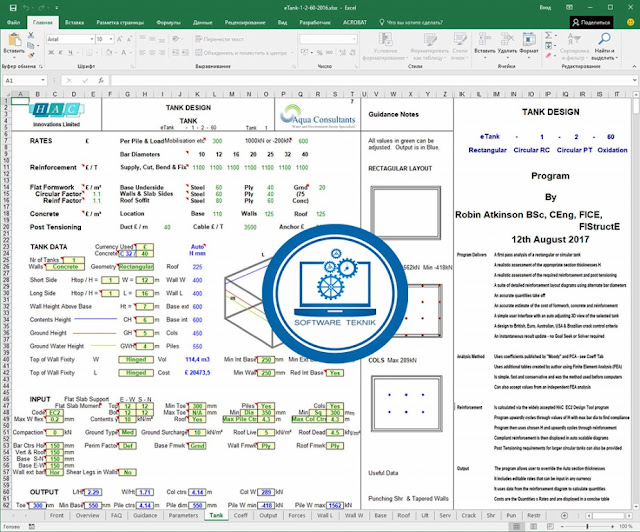Click the 'Что вы хотите сделать?' search box

[x=411, y=22]
